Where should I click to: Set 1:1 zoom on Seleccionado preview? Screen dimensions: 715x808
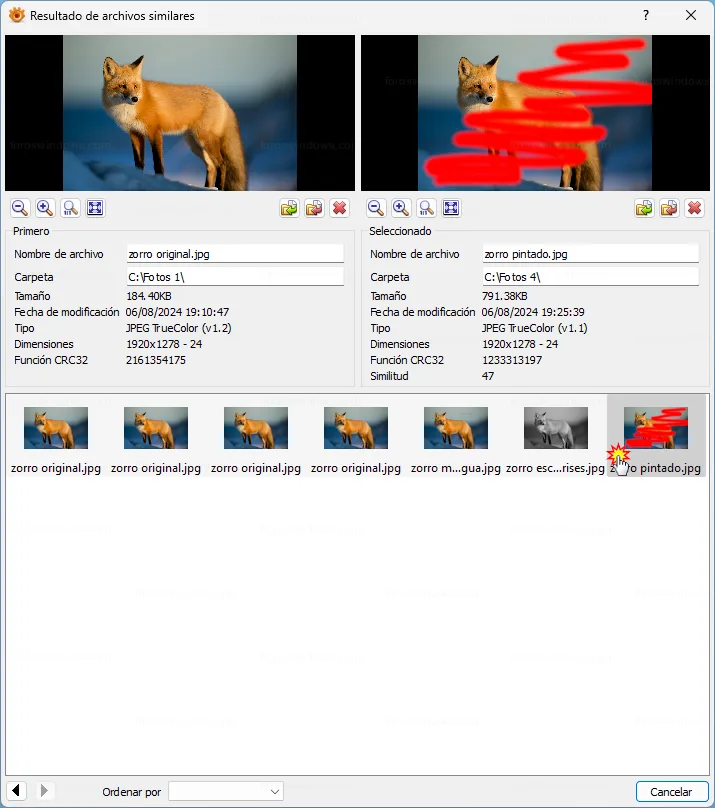click(426, 208)
